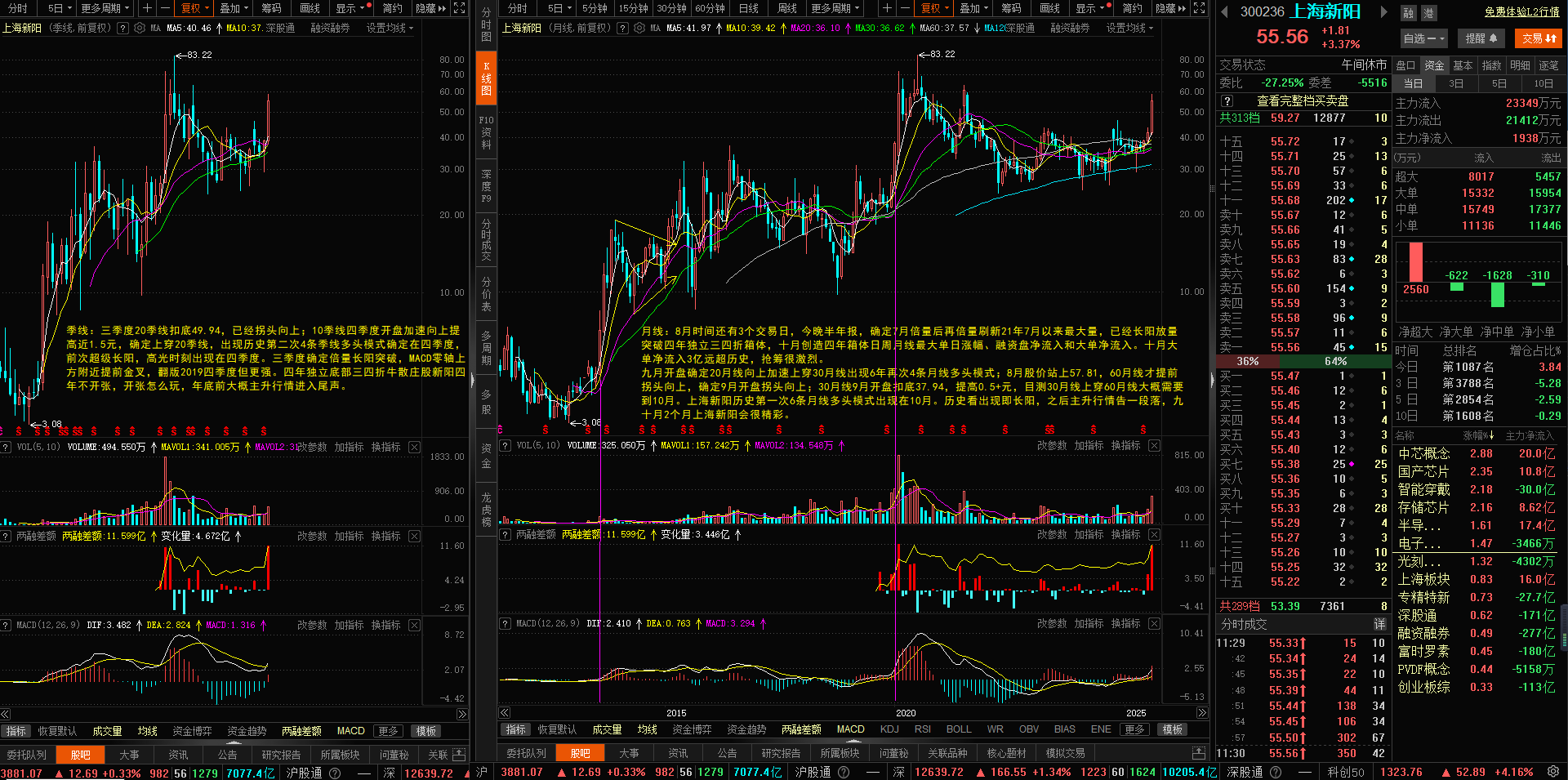The width and height of the screenshot is (1568, 780).
Task: Open 自选 watchlist dropdown
Action: click(x=1423, y=38)
